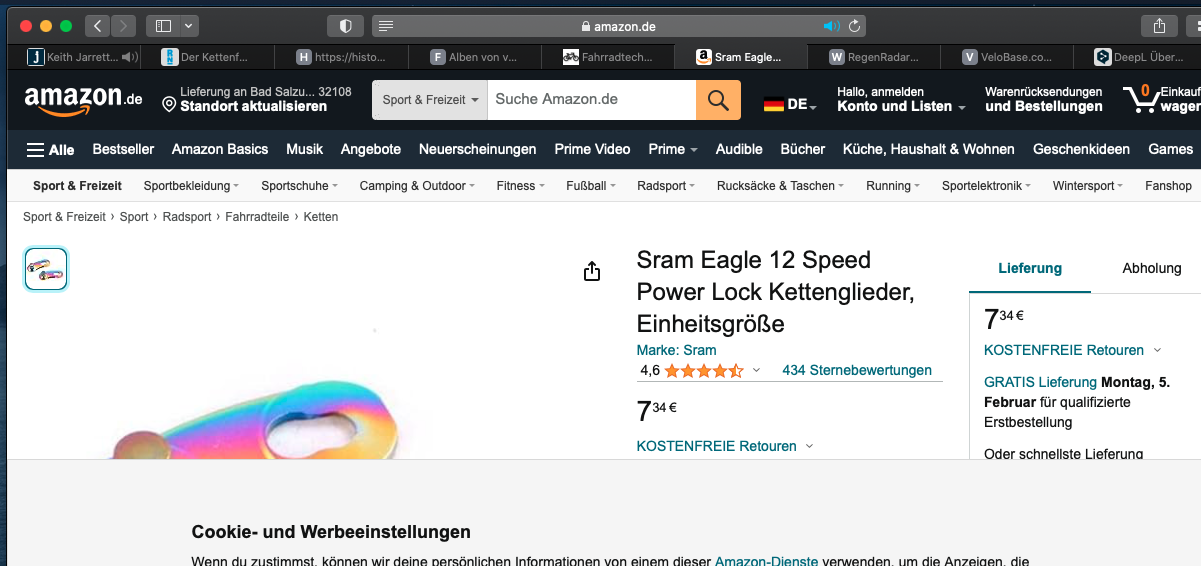Click the Suche Amazon.de search field
Image resolution: width=1201 pixels, height=566 pixels.
(591, 99)
